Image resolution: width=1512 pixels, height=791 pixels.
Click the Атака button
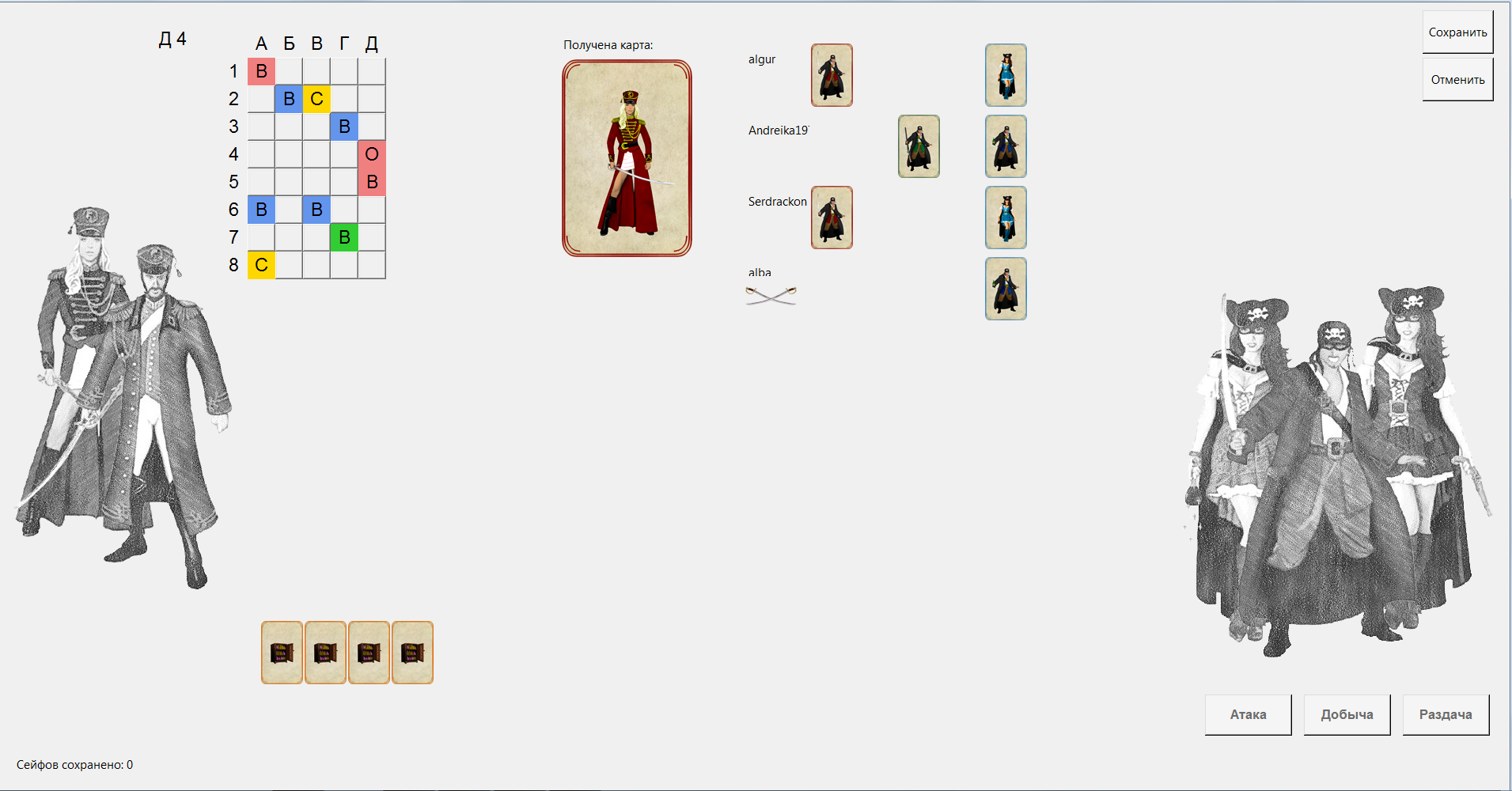pyautogui.click(x=1248, y=714)
